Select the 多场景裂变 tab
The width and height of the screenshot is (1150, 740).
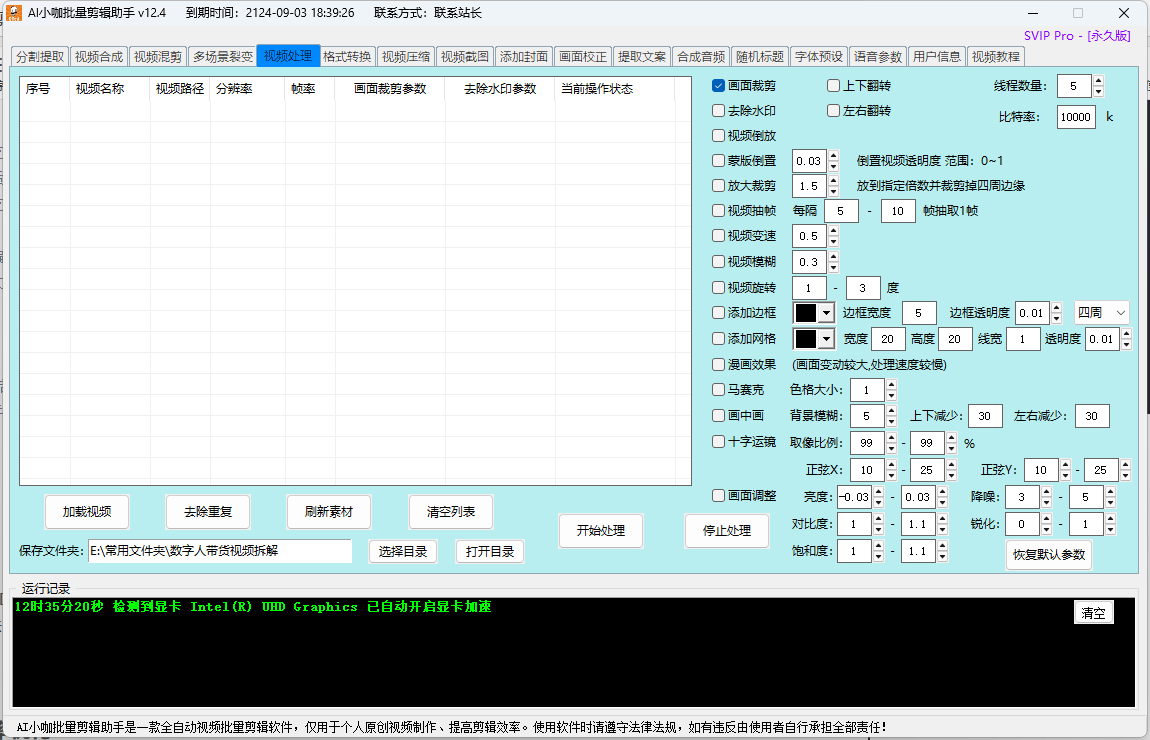tap(222, 56)
